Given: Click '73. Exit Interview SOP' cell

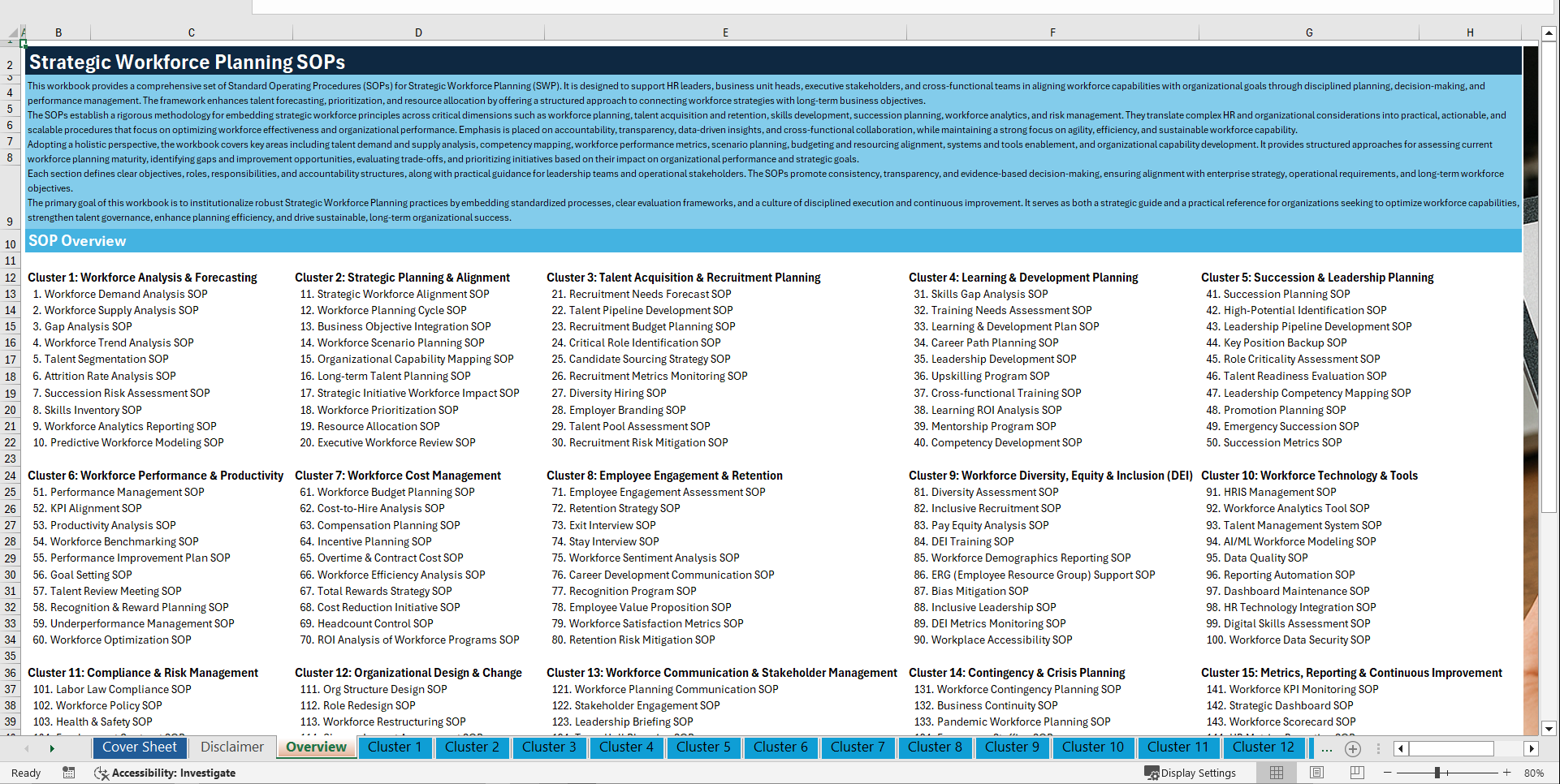Looking at the screenshot, I should 603,525.
